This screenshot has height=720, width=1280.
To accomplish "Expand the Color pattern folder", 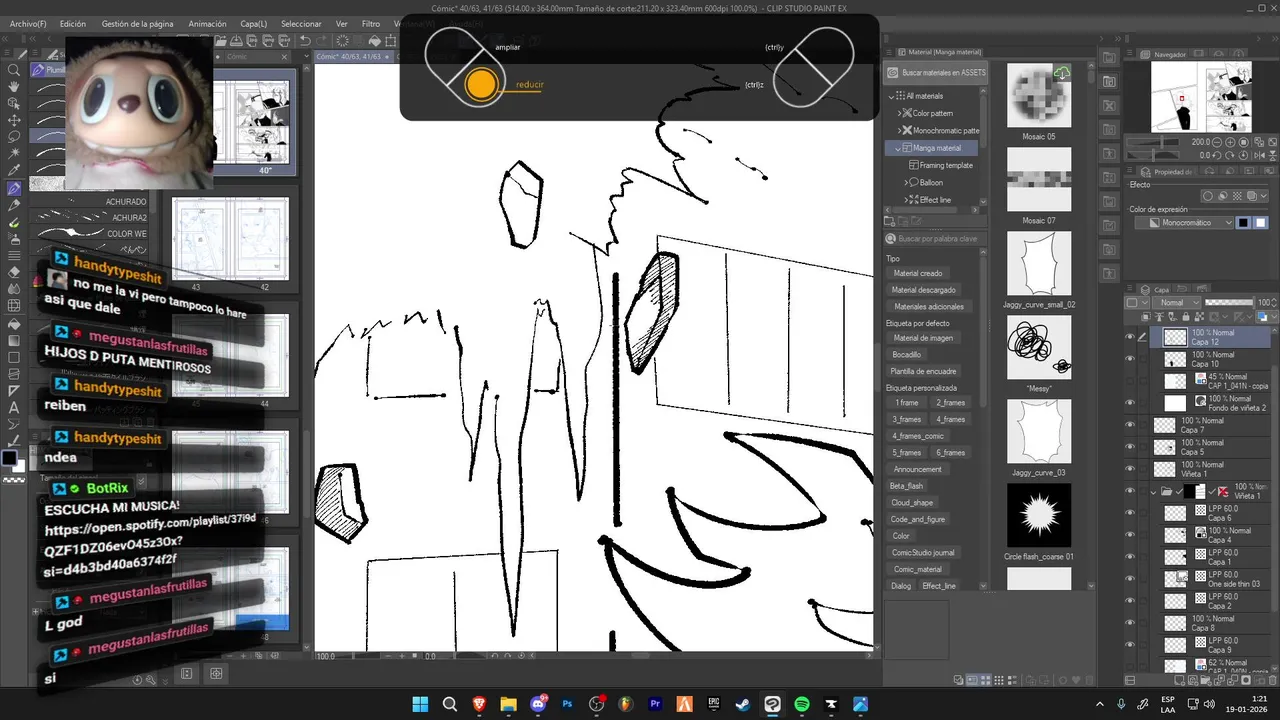I will (x=899, y=113).
